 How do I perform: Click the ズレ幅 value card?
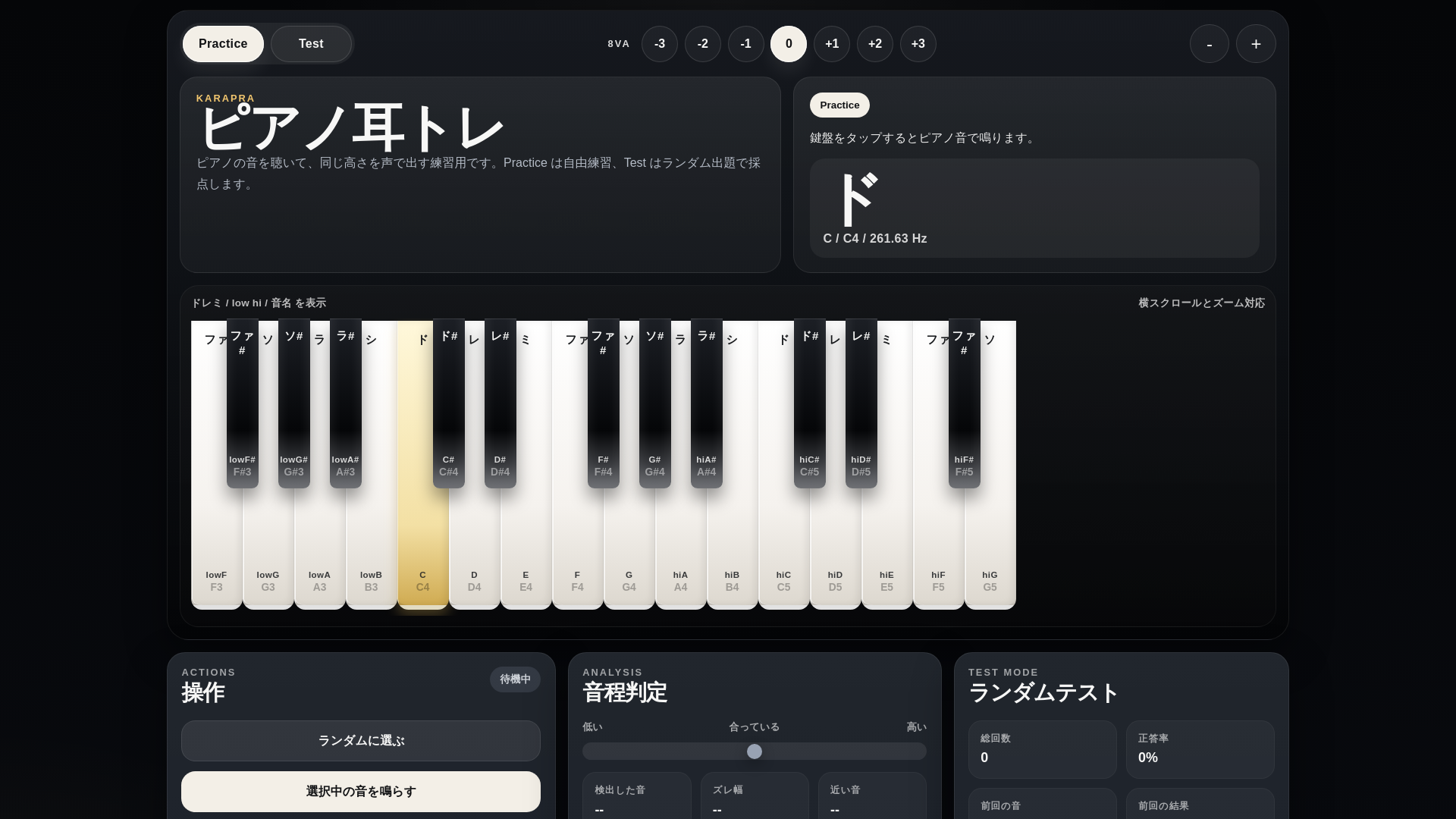point(755,796)
